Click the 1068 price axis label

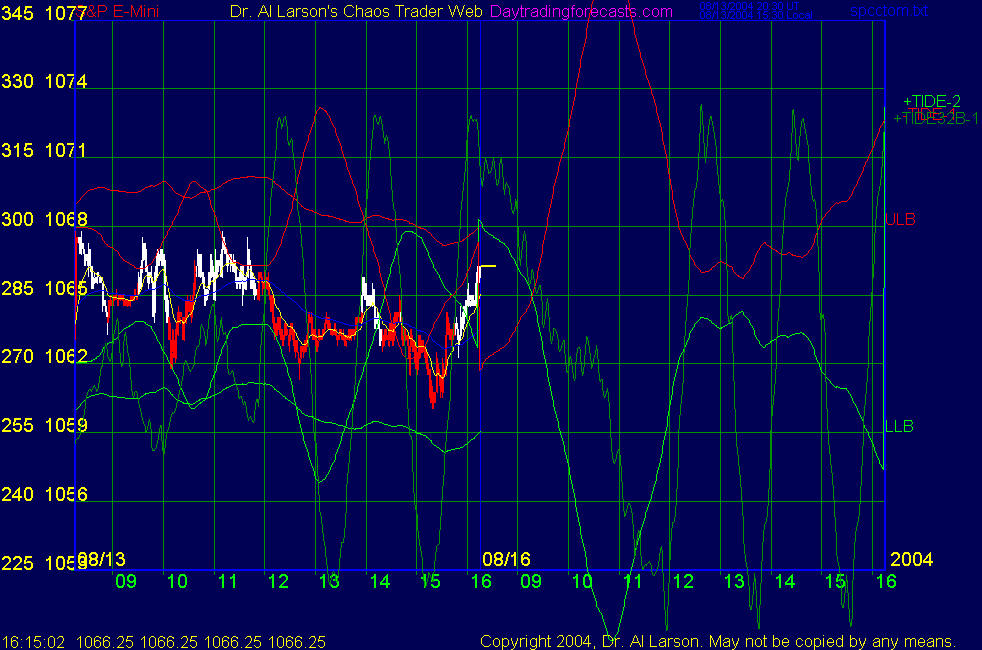point(66,219)
